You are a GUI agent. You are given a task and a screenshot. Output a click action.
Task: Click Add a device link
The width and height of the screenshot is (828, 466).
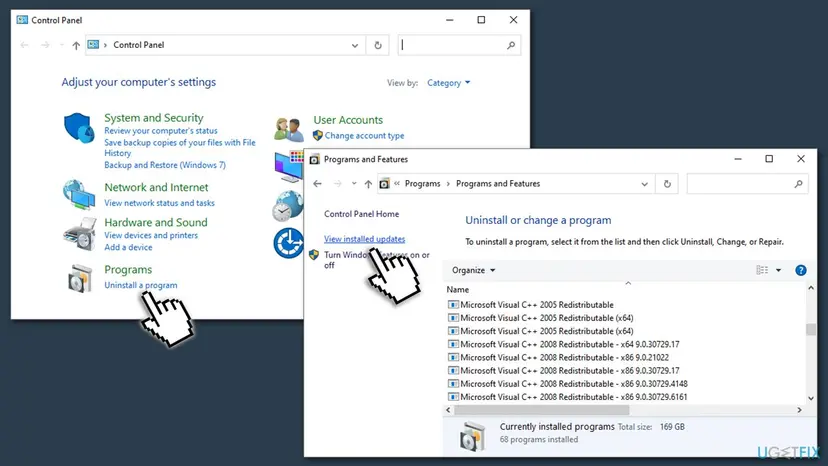(128, 247)
